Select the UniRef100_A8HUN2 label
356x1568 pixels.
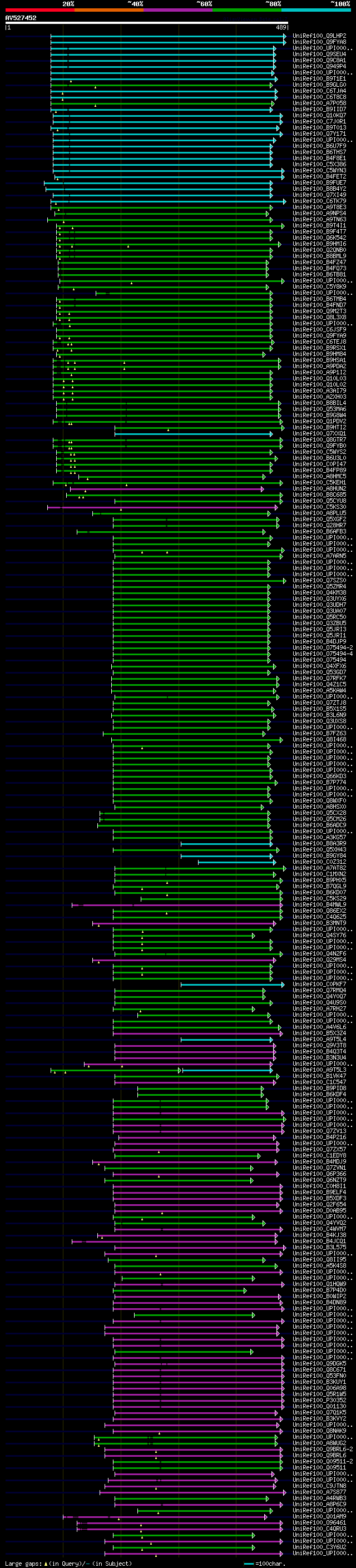[x=319, y=489]
